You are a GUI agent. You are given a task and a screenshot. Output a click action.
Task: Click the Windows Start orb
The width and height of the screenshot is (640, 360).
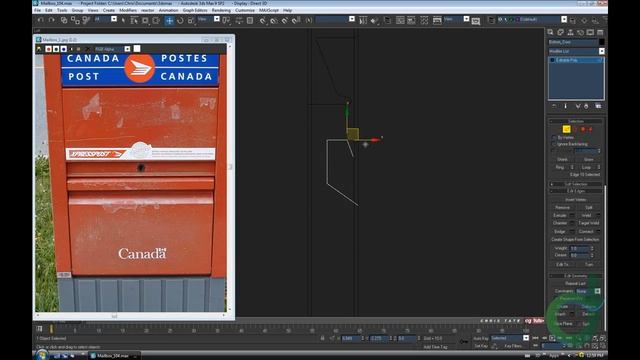coord(42,355)
